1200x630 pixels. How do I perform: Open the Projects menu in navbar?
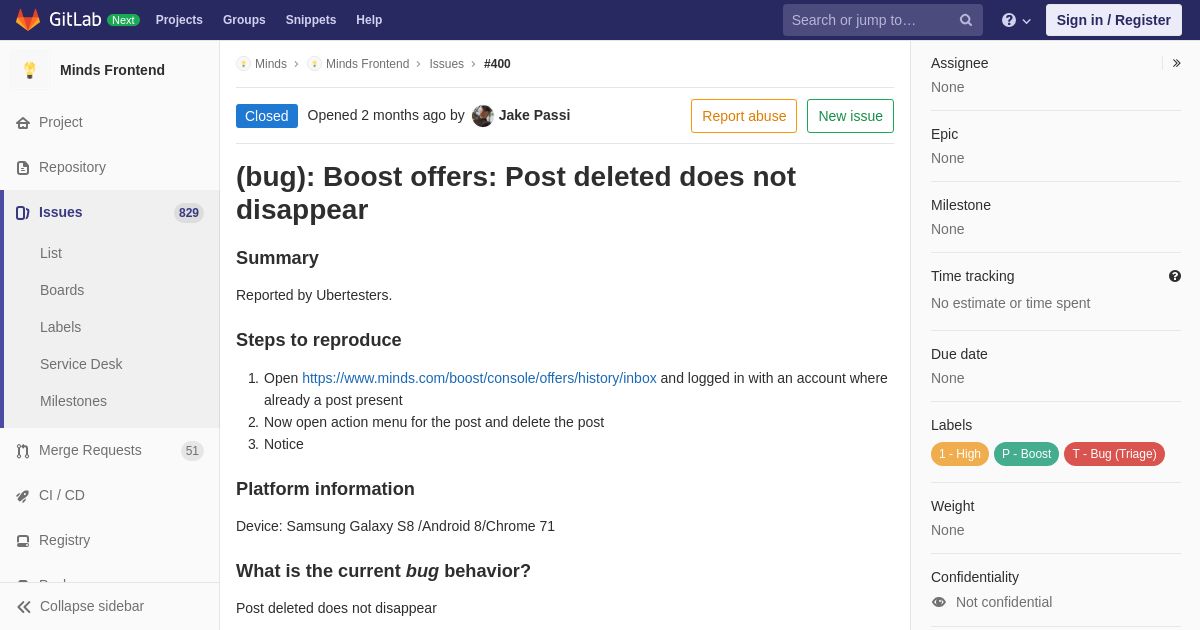tap(179, 20)
